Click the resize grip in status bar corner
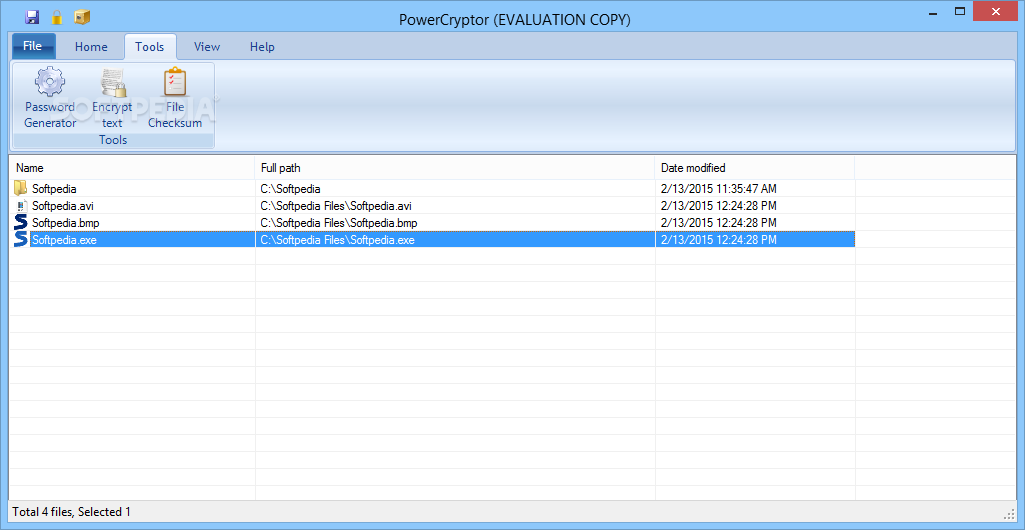The height and width of the screenshot is (530, 1025). pos(1008,513)
